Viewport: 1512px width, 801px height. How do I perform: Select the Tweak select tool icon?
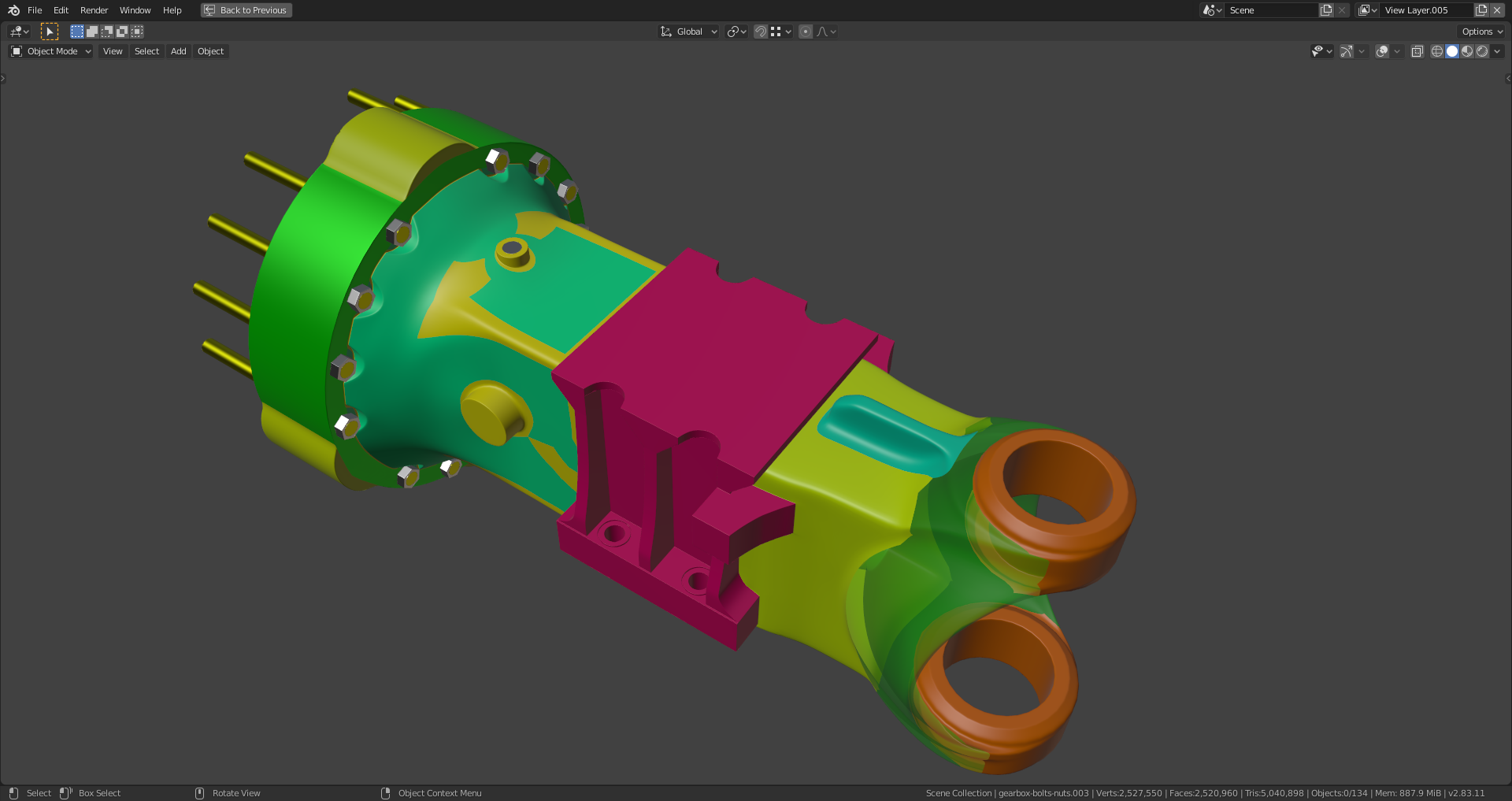(50, 32)
